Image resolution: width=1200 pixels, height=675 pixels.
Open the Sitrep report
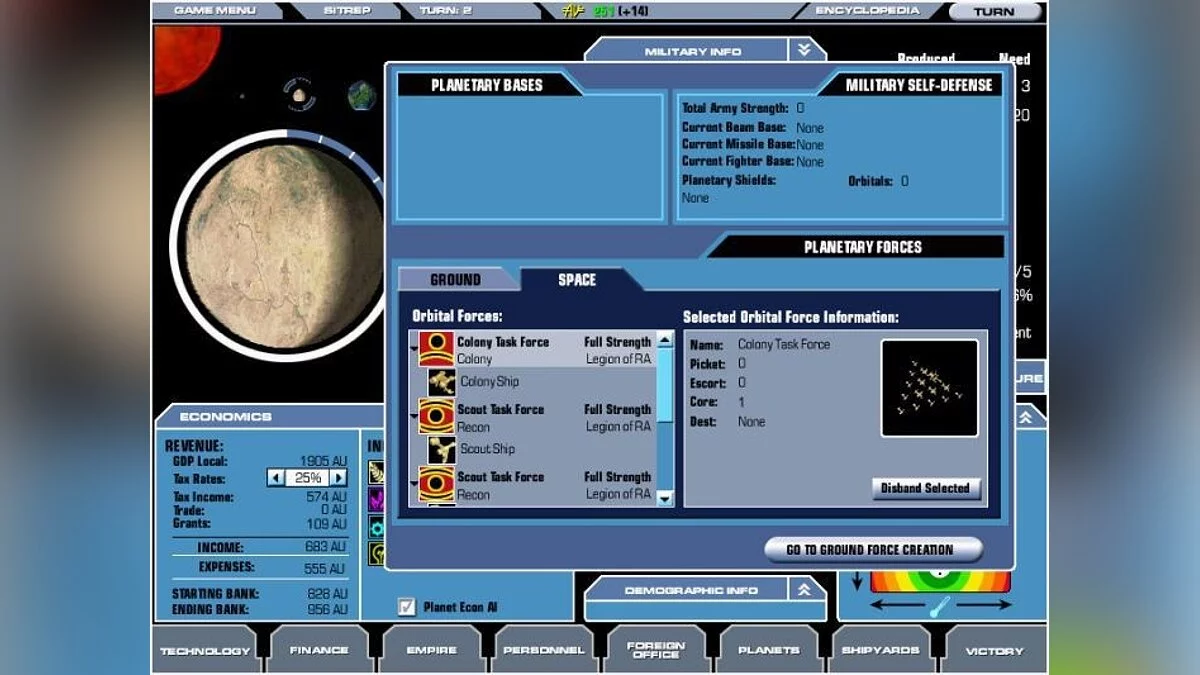[346, 11]
